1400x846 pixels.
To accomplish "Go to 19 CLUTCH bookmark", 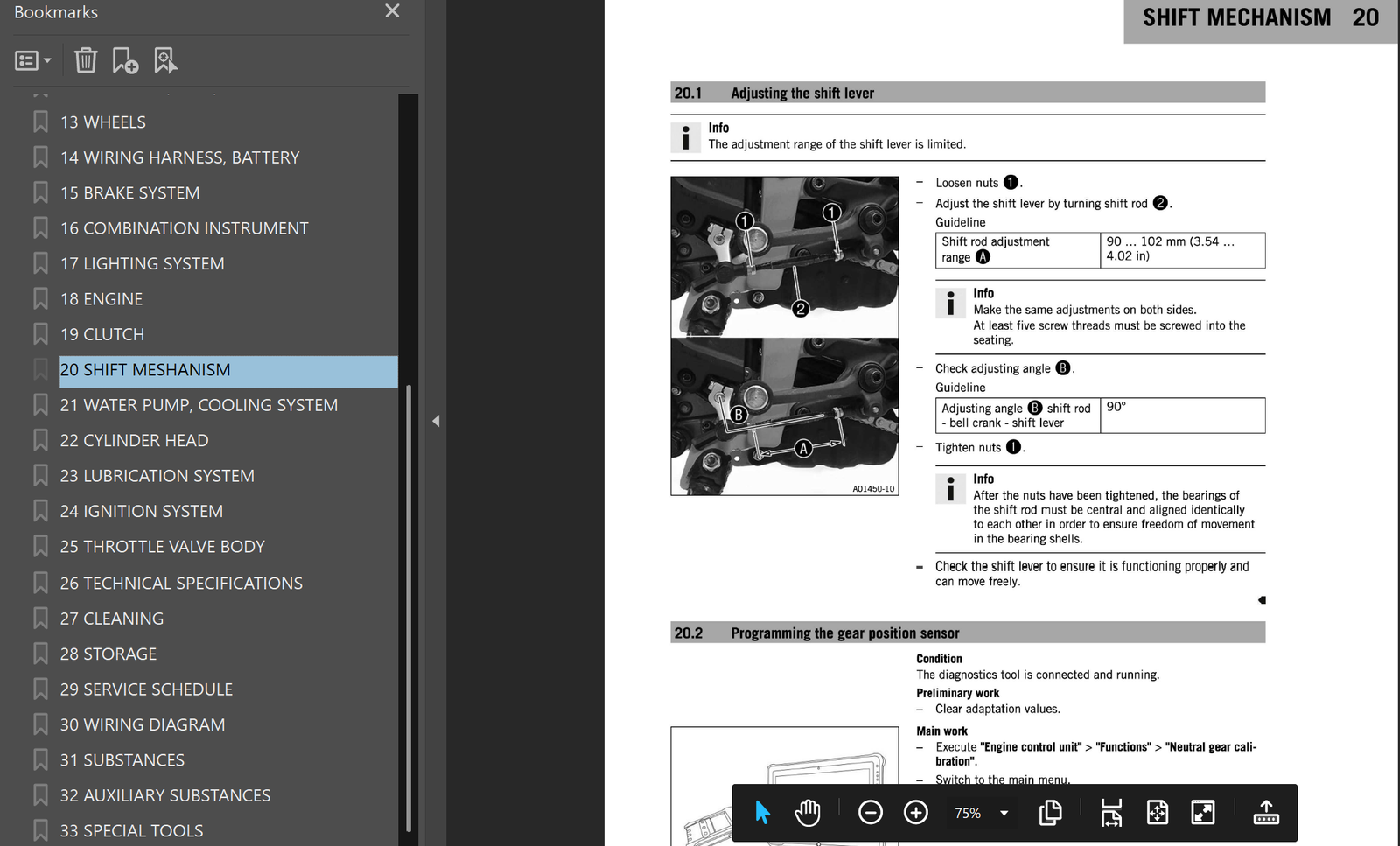I will (102, 334).
